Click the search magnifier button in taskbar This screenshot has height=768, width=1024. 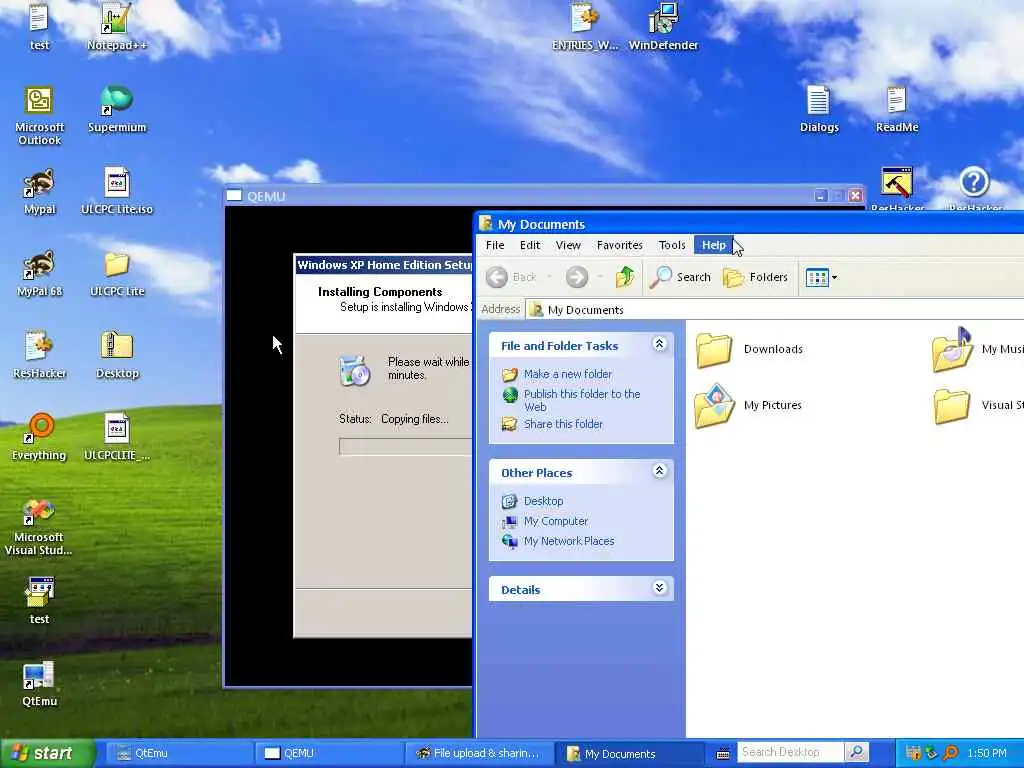[x=856, y=752]
